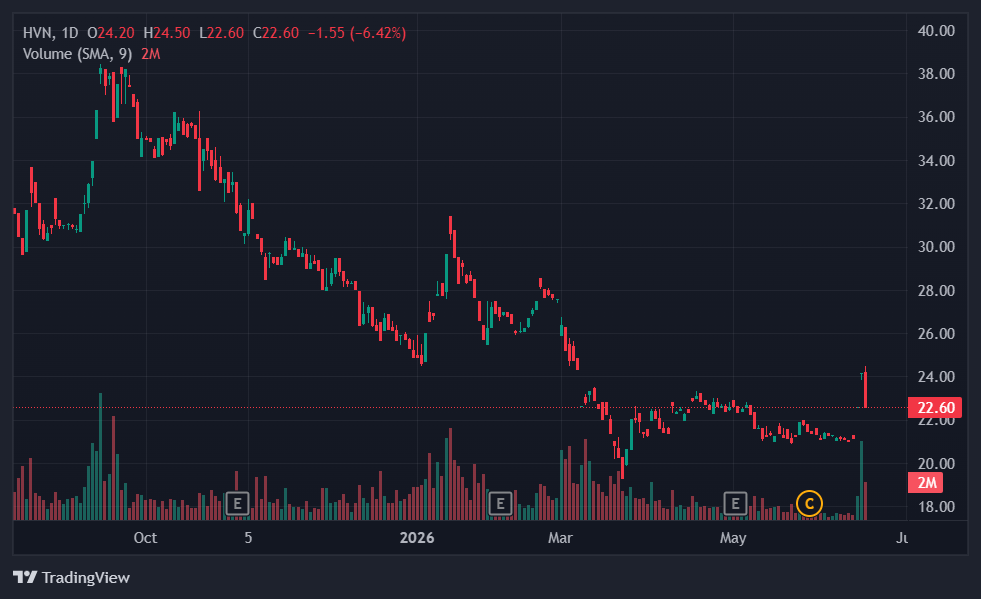This screenshot has width=981, height=599.
Task: Click the high value H24.50 in legend
Action: pyautogui.click(x=166, y=33)
